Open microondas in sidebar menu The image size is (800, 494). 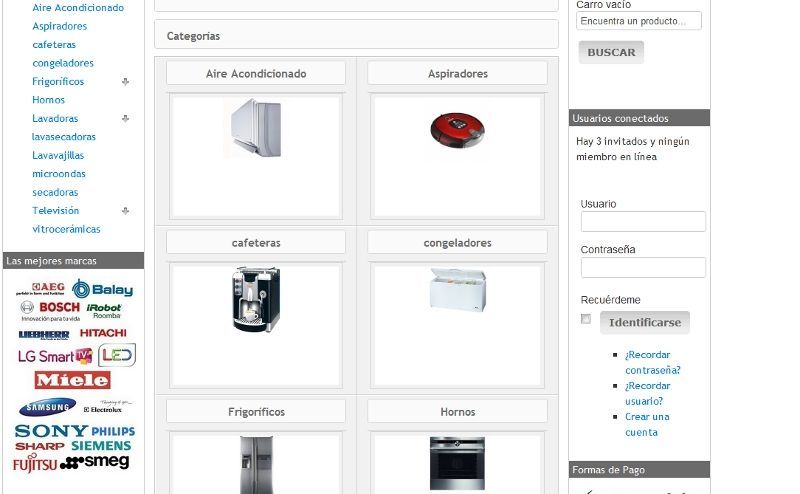59,174
